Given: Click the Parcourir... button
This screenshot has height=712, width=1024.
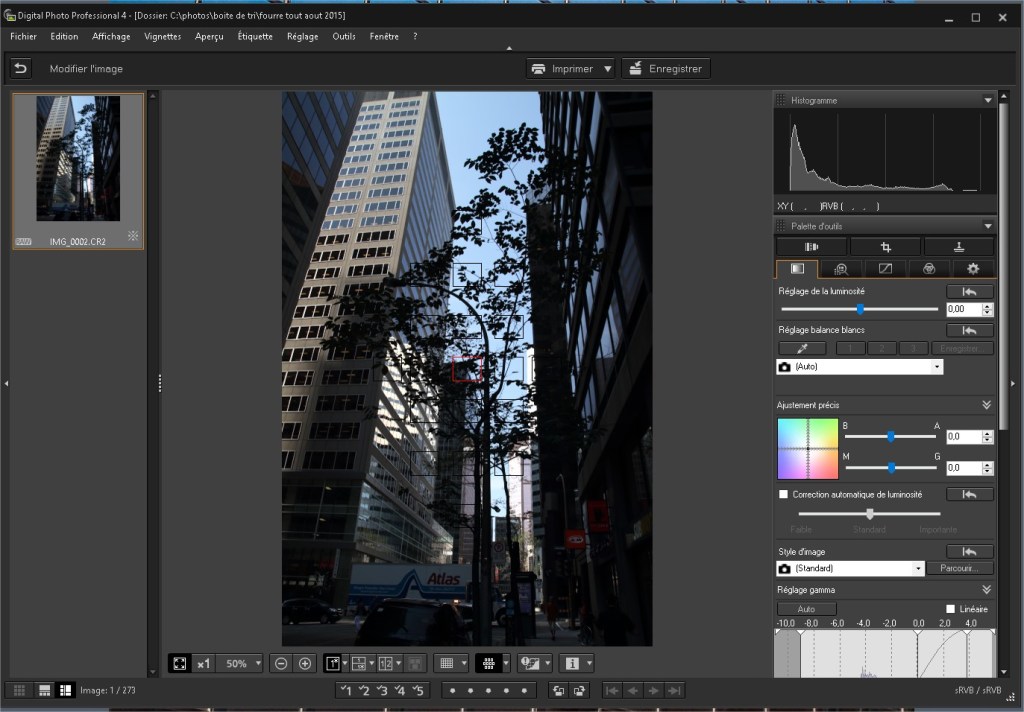Looking at the screenshot, I should (959, 567).
